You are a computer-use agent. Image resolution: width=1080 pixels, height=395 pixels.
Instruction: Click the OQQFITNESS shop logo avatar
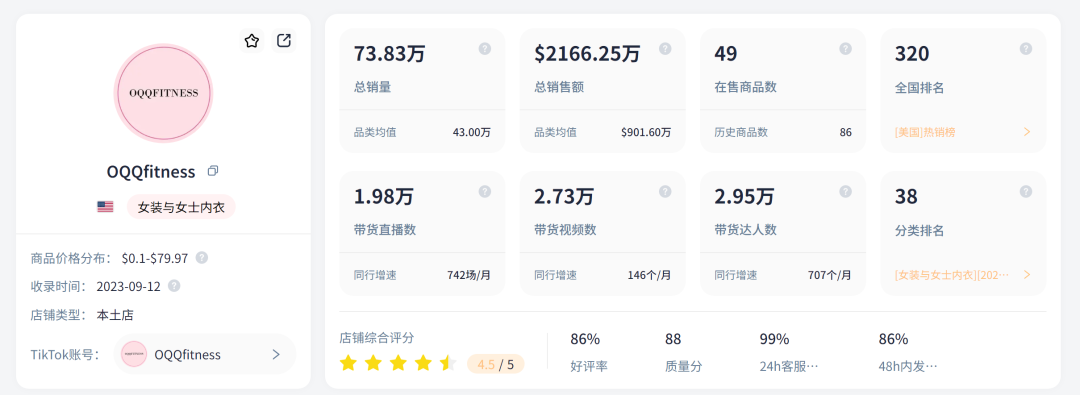pos(163,93)
